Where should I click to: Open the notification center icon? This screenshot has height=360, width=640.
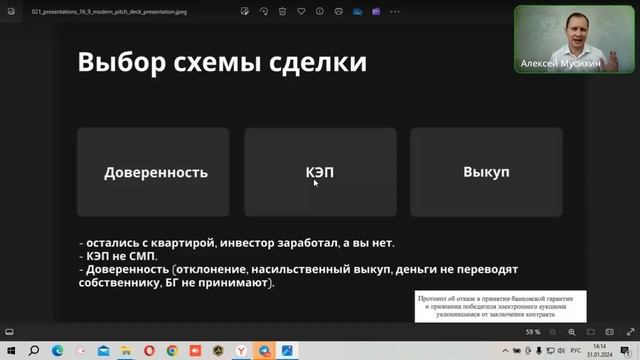click(x=625, y=351)
